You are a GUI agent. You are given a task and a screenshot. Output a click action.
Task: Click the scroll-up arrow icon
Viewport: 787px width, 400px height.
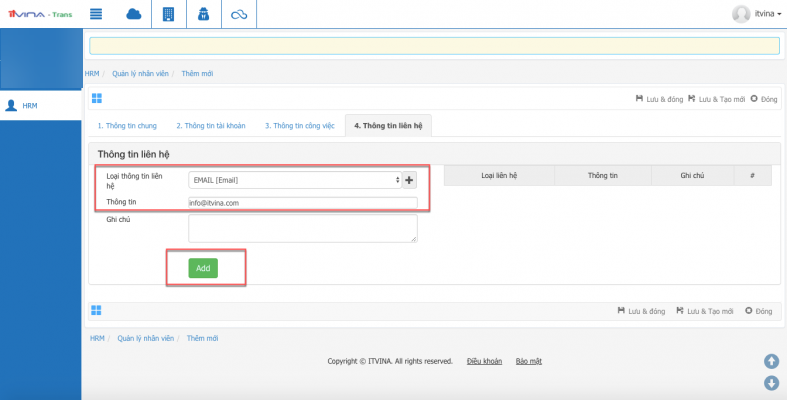(771, 361)
